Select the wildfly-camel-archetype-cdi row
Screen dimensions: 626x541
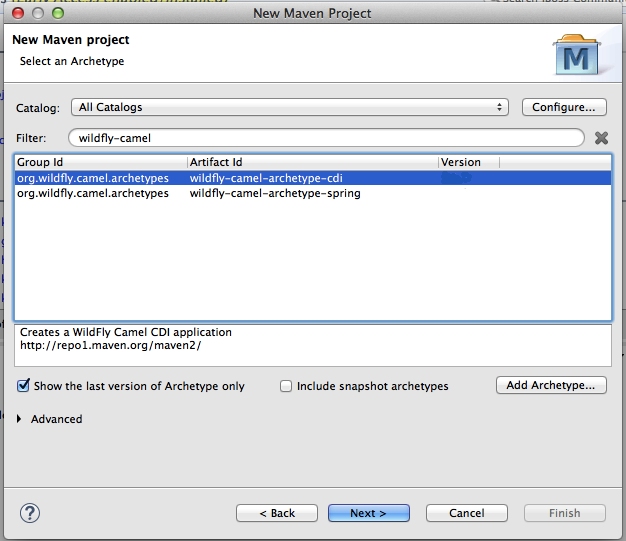[x=313, y=178]
